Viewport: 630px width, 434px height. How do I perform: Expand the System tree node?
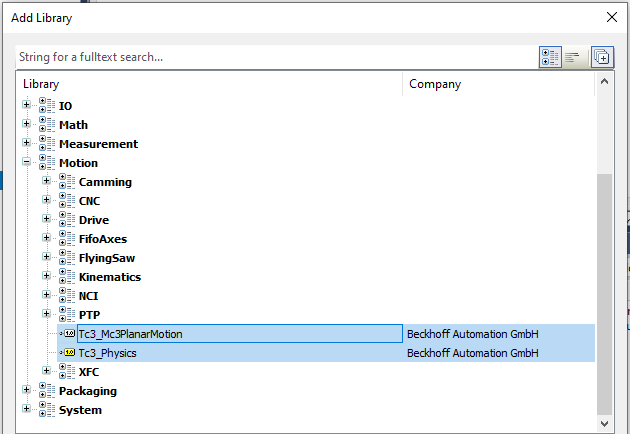(x=27, y=408)
